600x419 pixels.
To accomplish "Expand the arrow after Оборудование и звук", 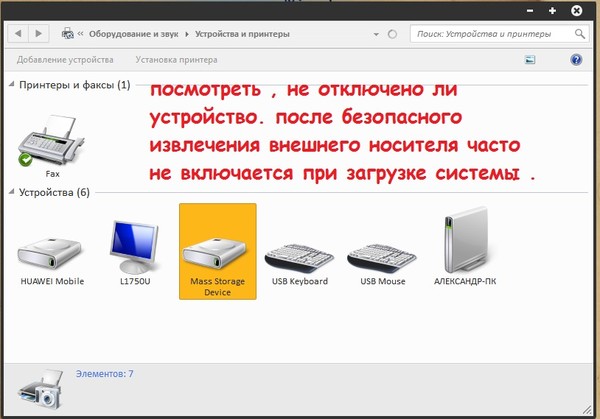I will 187,34.
